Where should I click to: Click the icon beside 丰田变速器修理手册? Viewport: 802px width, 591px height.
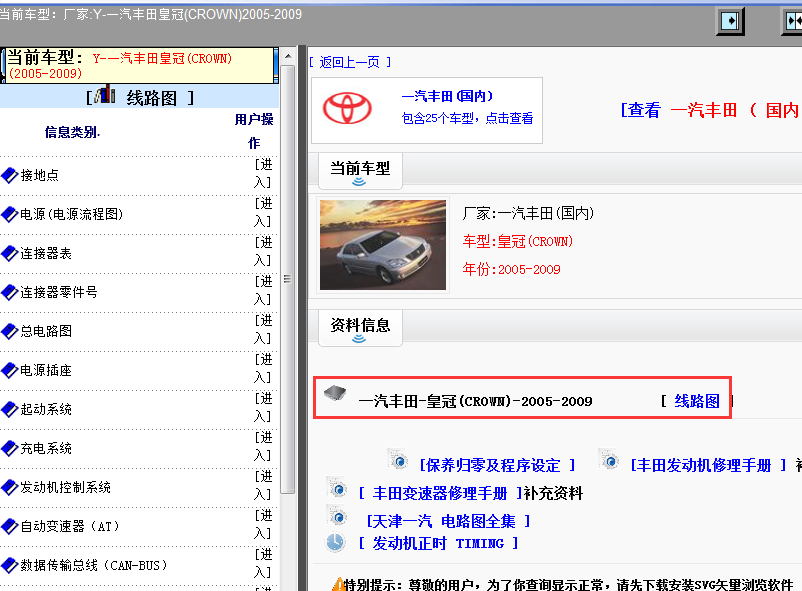coord(338,489)
